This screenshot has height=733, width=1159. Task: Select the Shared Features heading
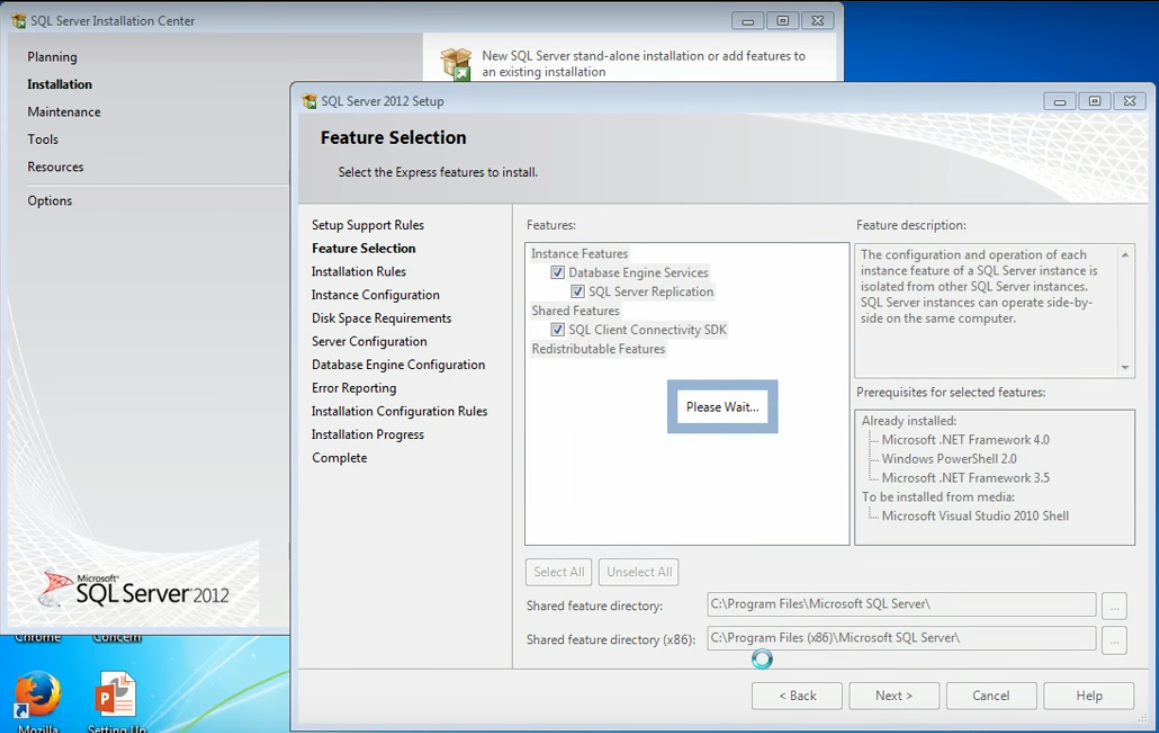575,311
